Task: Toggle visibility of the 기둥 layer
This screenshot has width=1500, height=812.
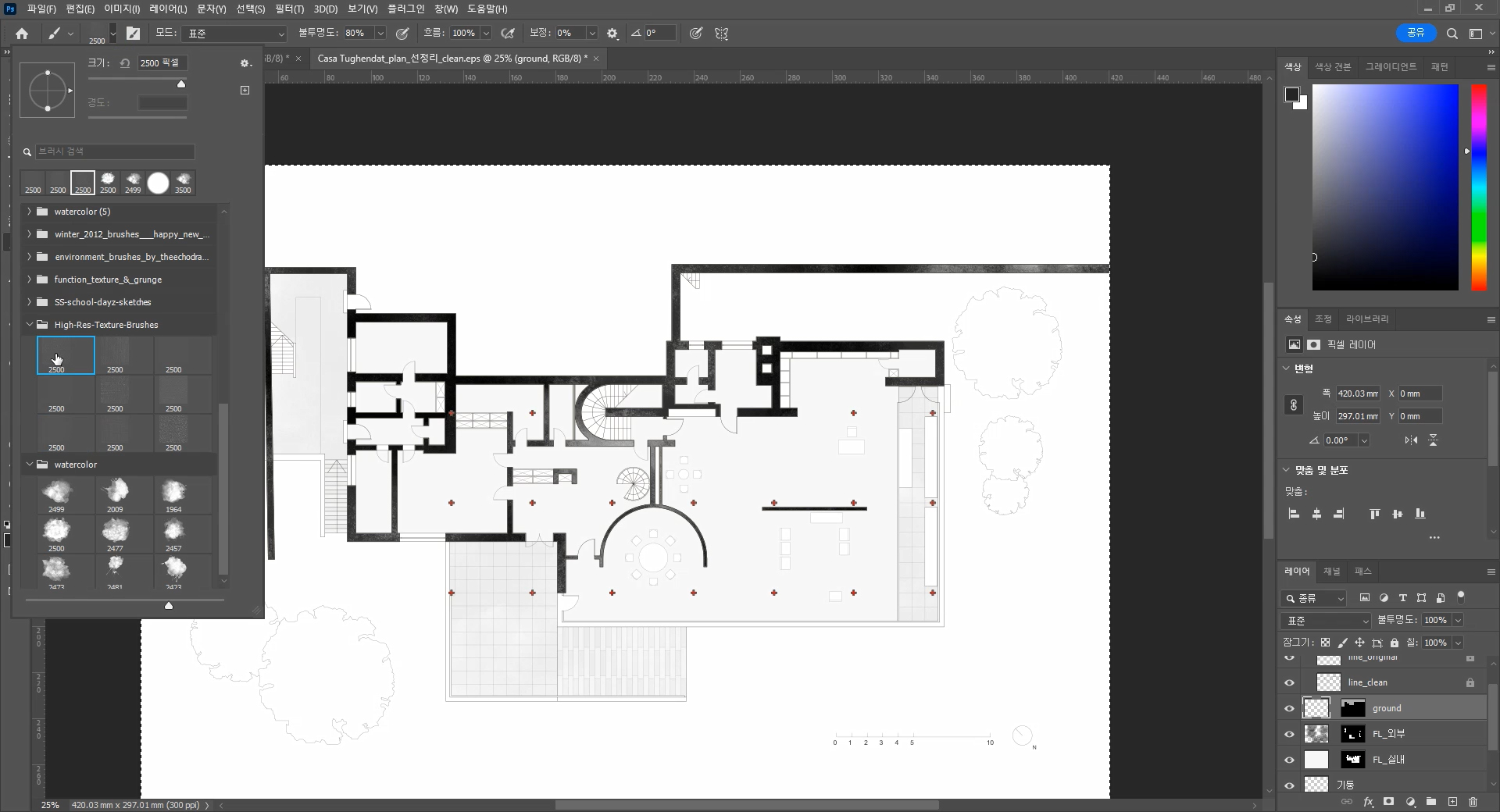Action: [x=1290, y=785]
